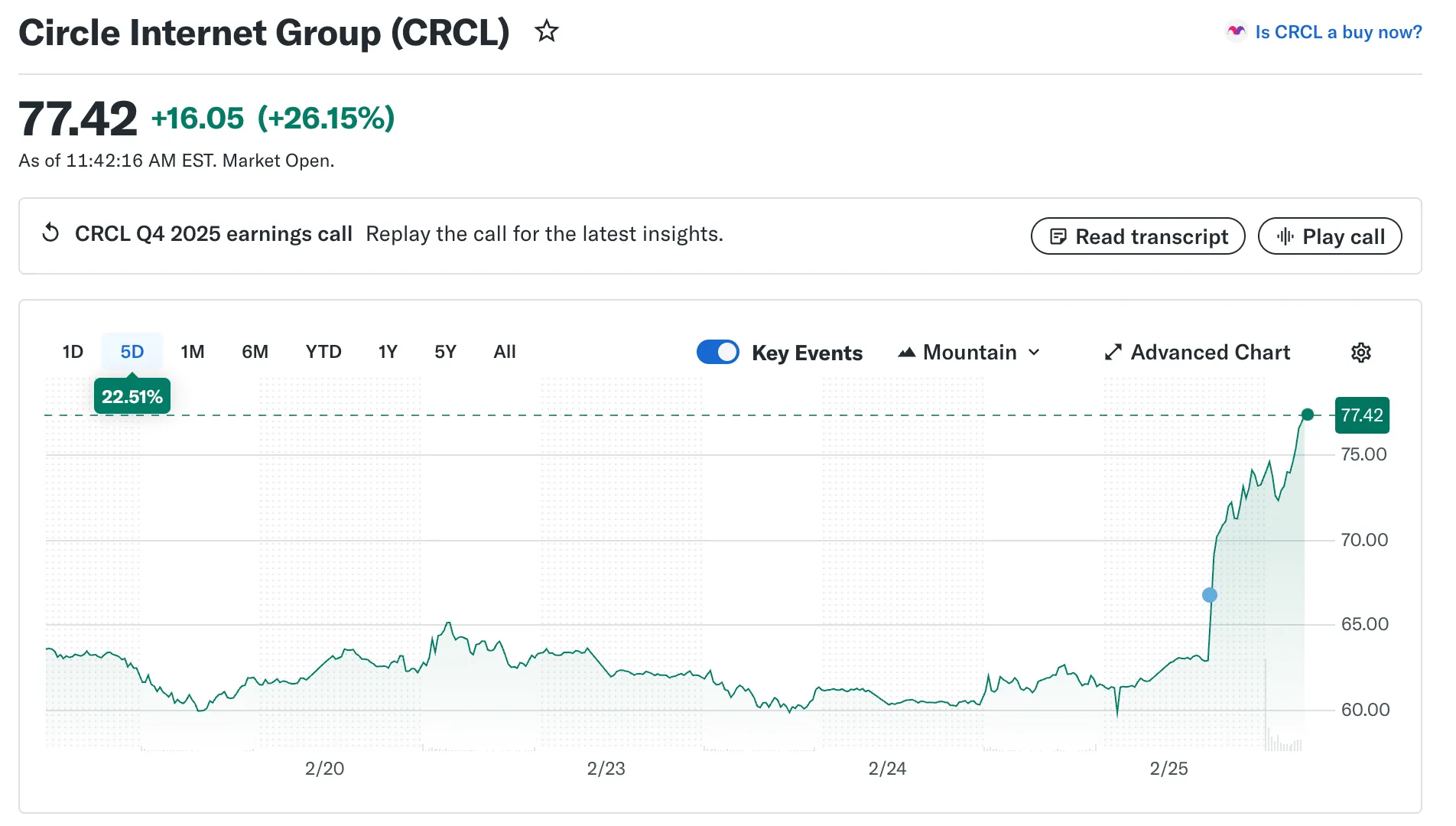This screenshot has width=1456, height=826.
Task: Click the jester cap logo icon
Action: (1236, 31)
